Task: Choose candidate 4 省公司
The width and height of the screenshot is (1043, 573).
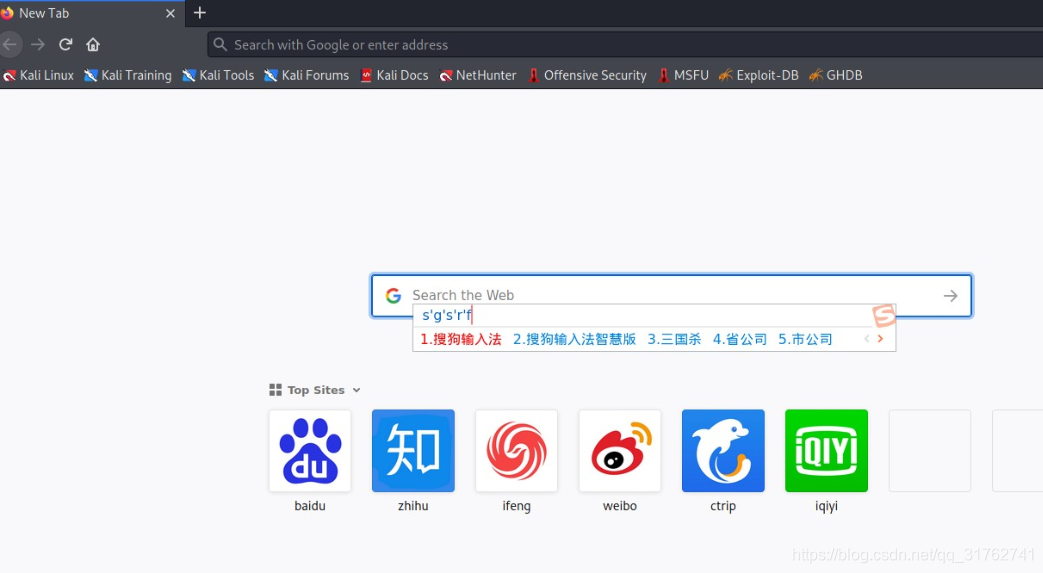Action: point(740,339)
